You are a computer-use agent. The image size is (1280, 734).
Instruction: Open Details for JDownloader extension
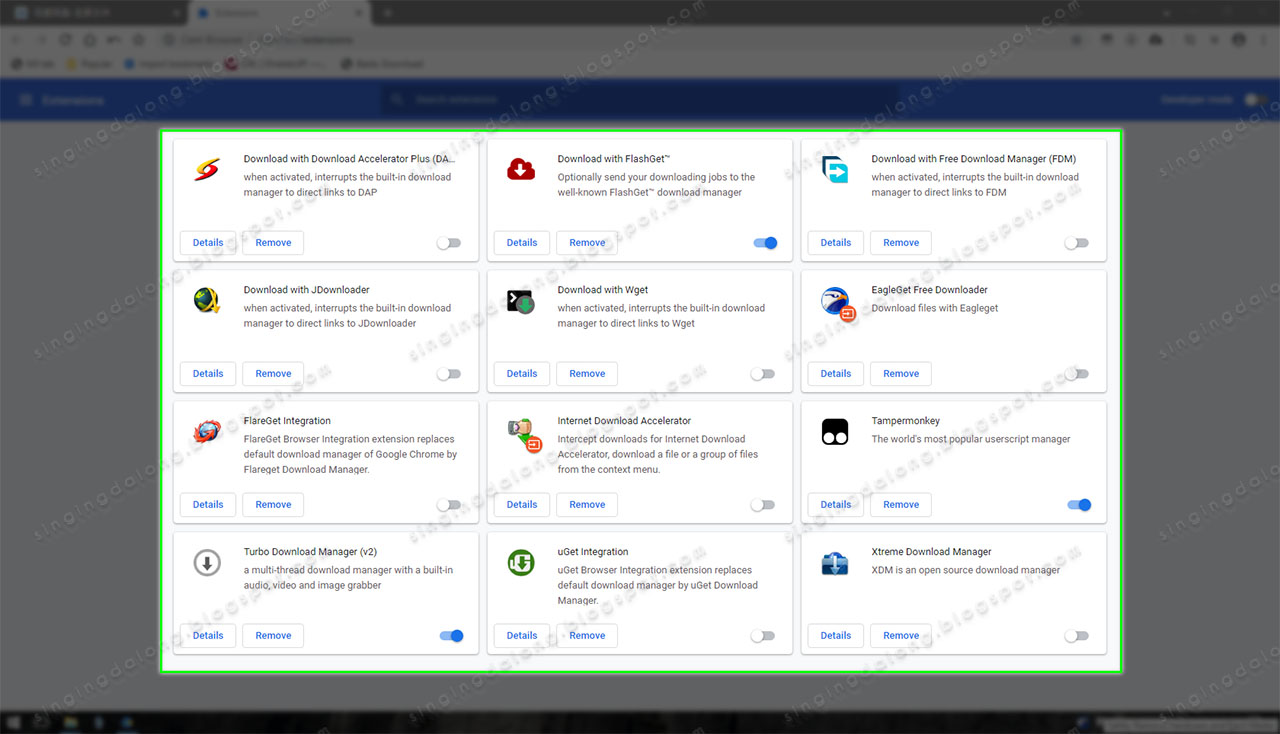click(x=208, y=374)
